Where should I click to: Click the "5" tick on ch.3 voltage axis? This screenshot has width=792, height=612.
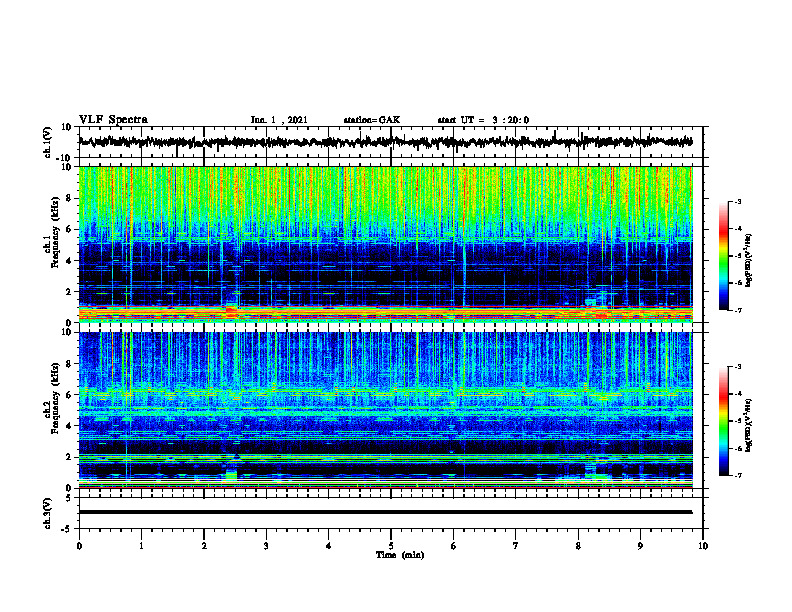(x=70, y=498)
